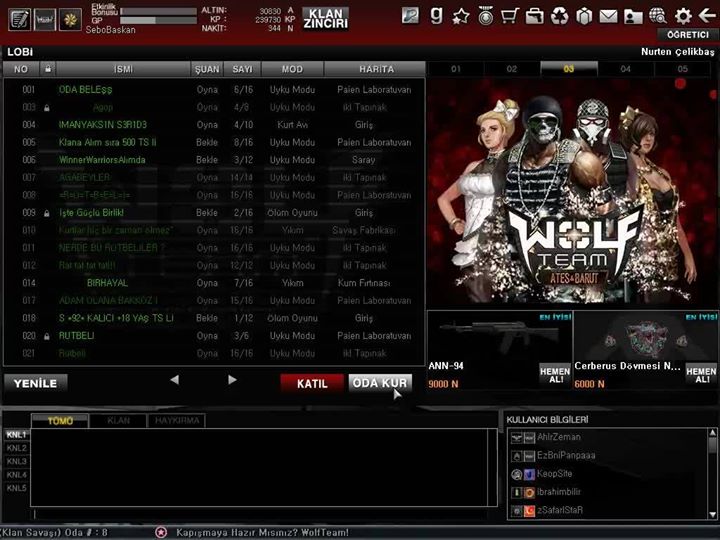Image resolution: width=720 pixels, height=540 pixels.
Task: Open the shopping cart store
Action: coord(510,16)
